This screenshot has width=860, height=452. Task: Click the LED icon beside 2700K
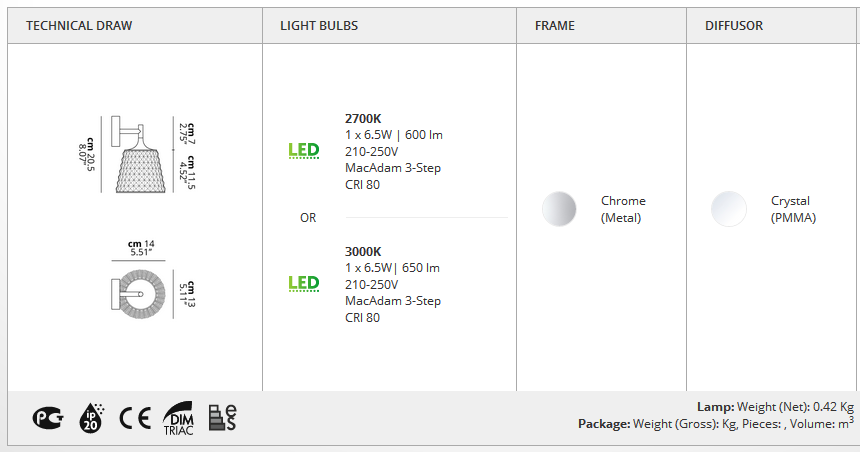coord(304,150)
